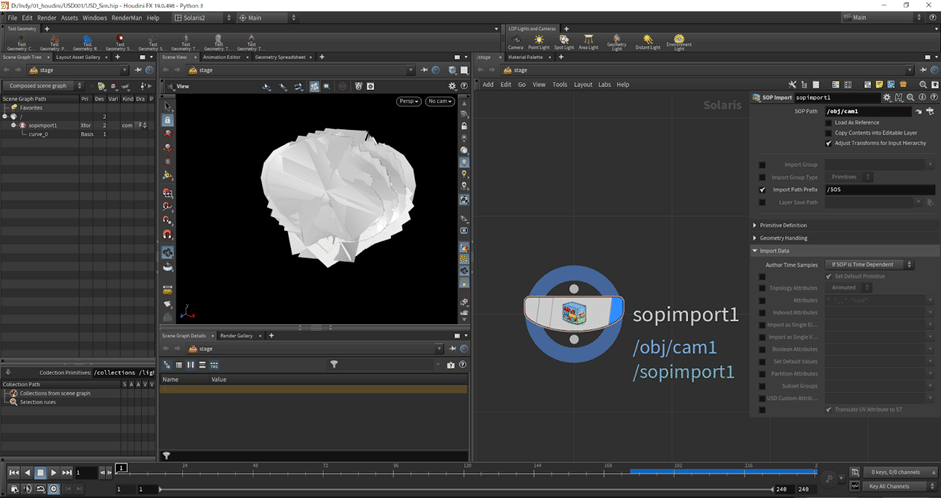Open the RenderMan menu
Image resolution: width=941 pixels, height=498 pixels.
[x=127, y=18]
